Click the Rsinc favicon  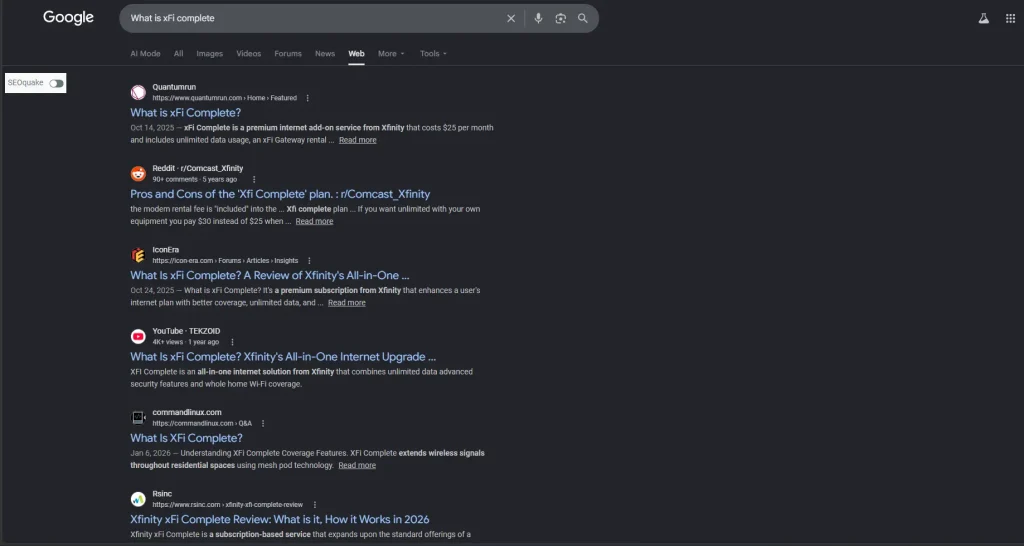coord(138,499)
